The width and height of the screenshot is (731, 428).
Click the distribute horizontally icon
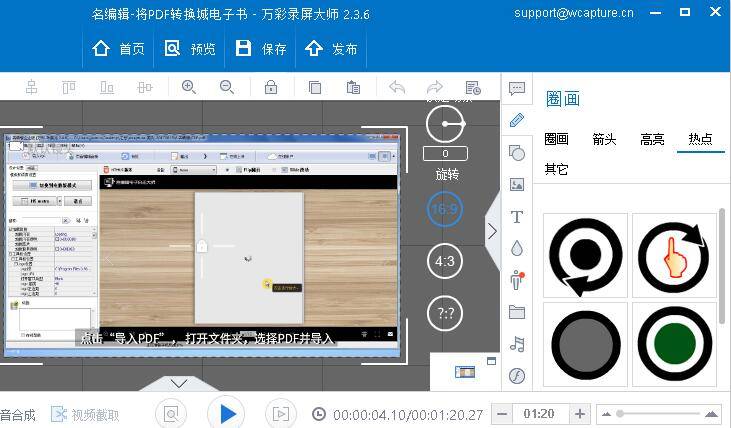pyautogui.click(x=145, y=87)
